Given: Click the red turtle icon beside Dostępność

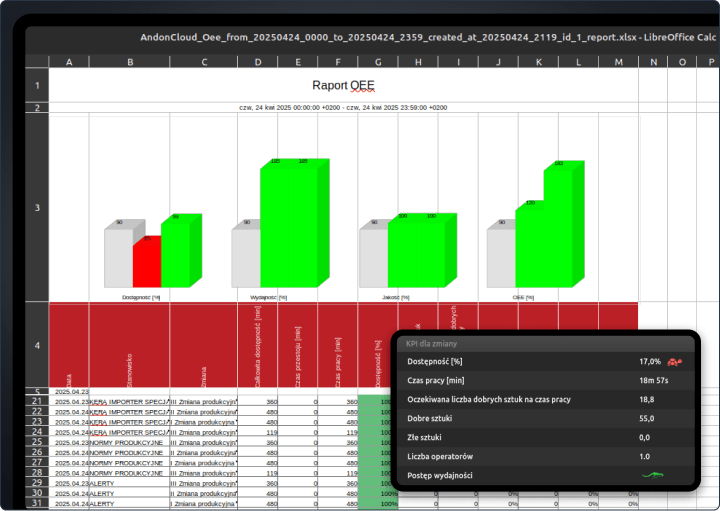Looking at the screenshot, I should [x=676, y=361].
